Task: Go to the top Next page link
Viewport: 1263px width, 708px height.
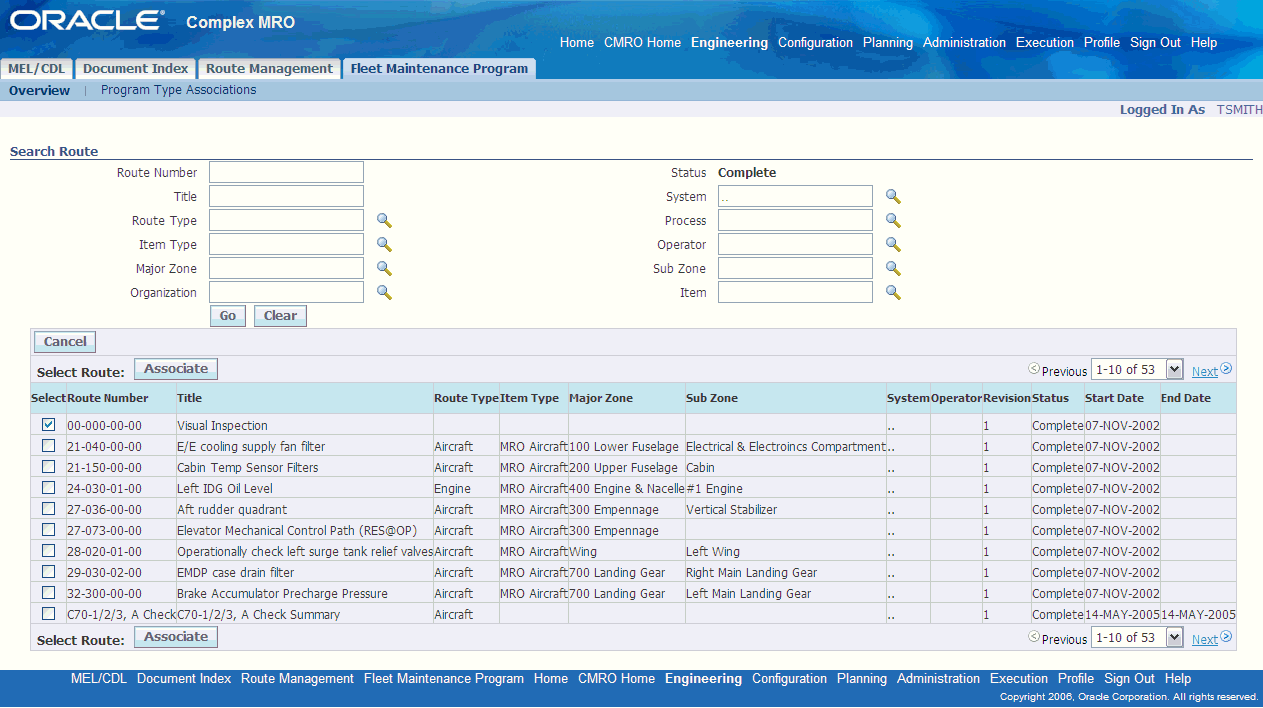Action: [1204, 371]
